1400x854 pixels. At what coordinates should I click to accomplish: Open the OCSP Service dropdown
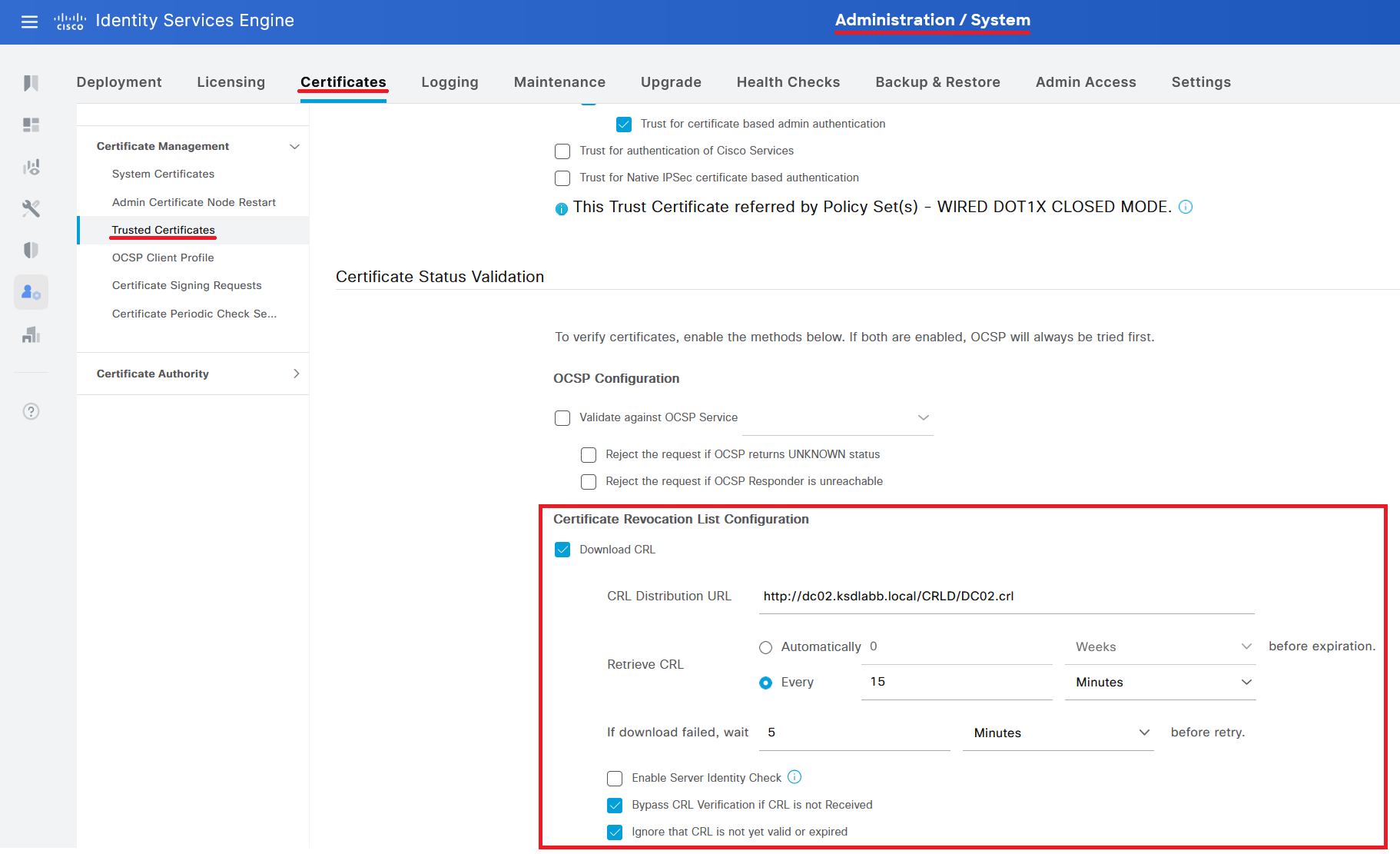coord(838,417)
